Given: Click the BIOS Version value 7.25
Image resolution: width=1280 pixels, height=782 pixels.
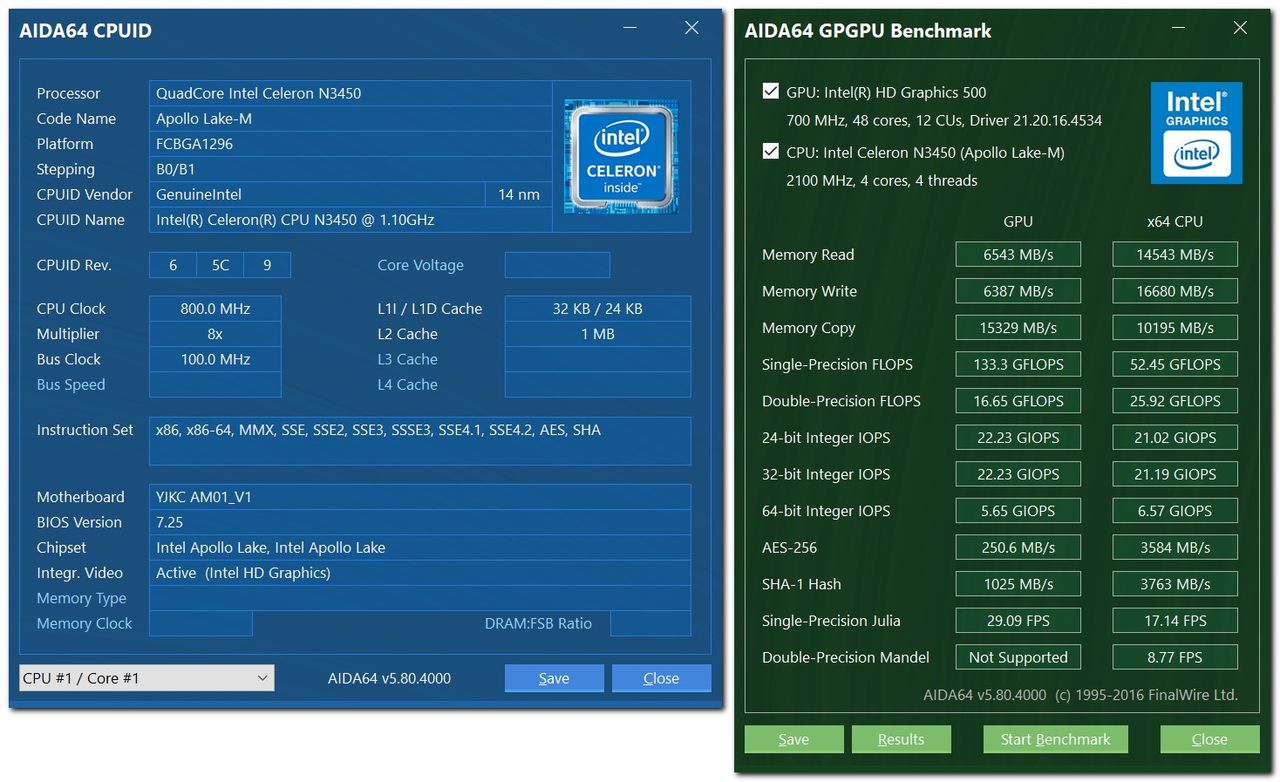Looking at the screenshot, I should [x=420, y=522].
